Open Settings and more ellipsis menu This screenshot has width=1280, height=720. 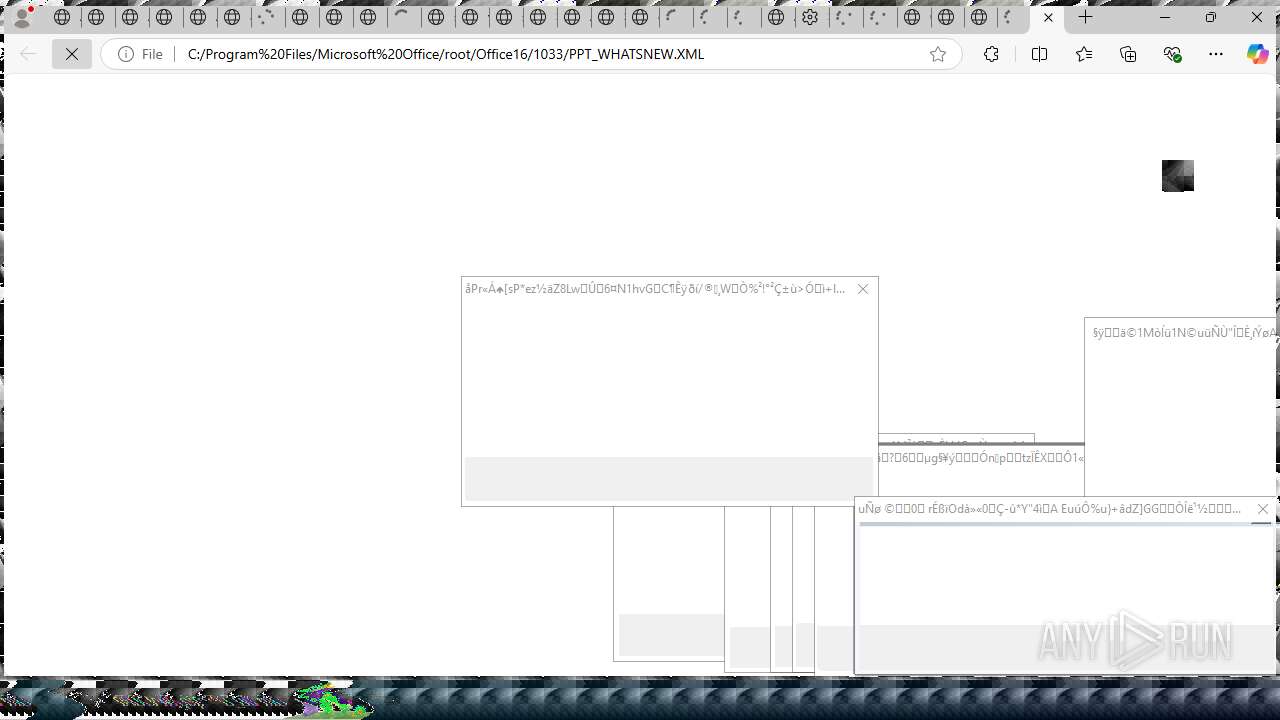[x=1216, y=54]
